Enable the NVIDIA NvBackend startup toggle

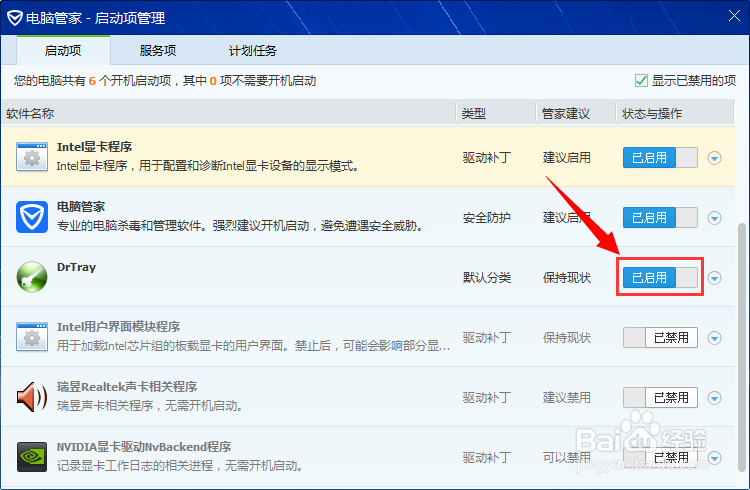coord(660,458)
